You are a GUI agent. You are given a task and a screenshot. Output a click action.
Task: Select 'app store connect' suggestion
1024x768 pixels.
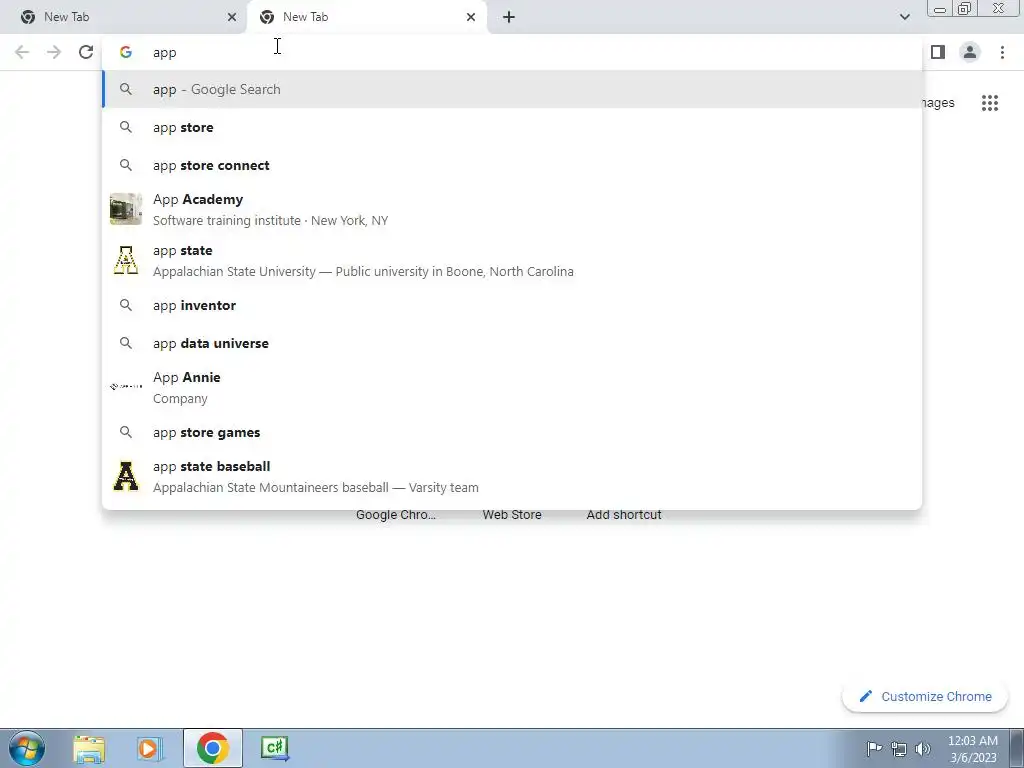[512, 165]
